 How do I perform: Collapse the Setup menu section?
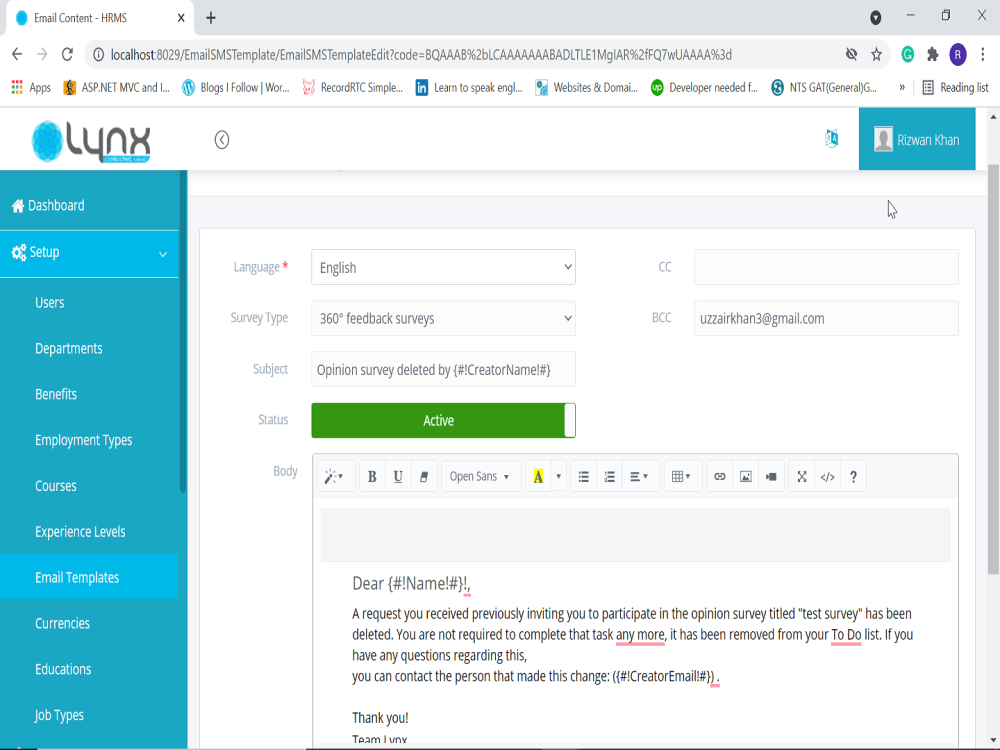tap(89, 253)
